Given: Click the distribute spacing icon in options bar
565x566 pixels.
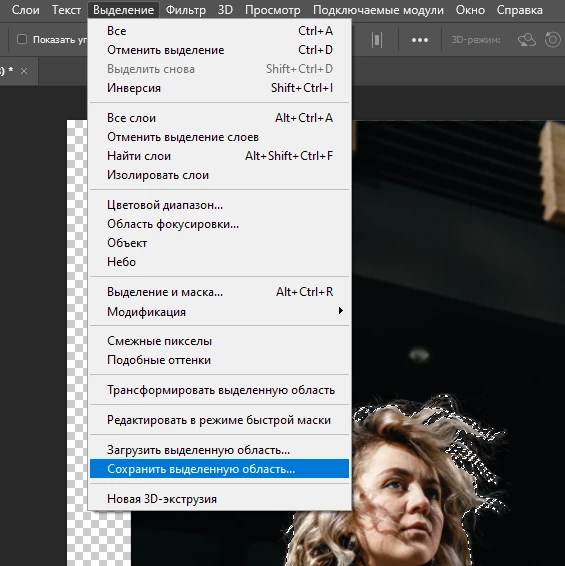Looking at the screenshot, I should [377, 40].
